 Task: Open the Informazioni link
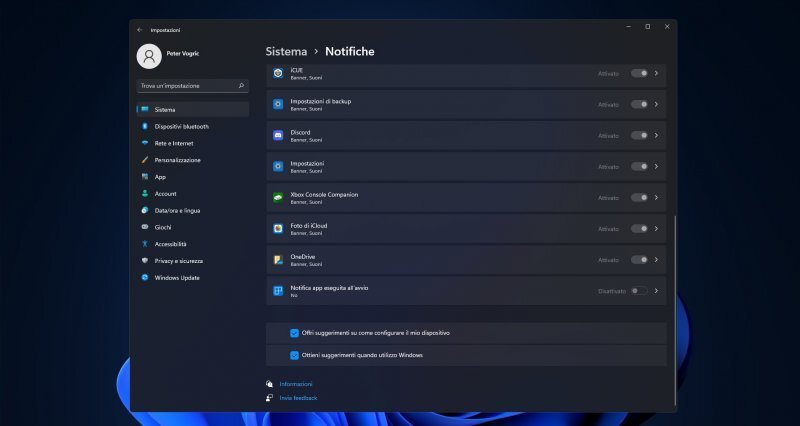[x=296, y=384]
